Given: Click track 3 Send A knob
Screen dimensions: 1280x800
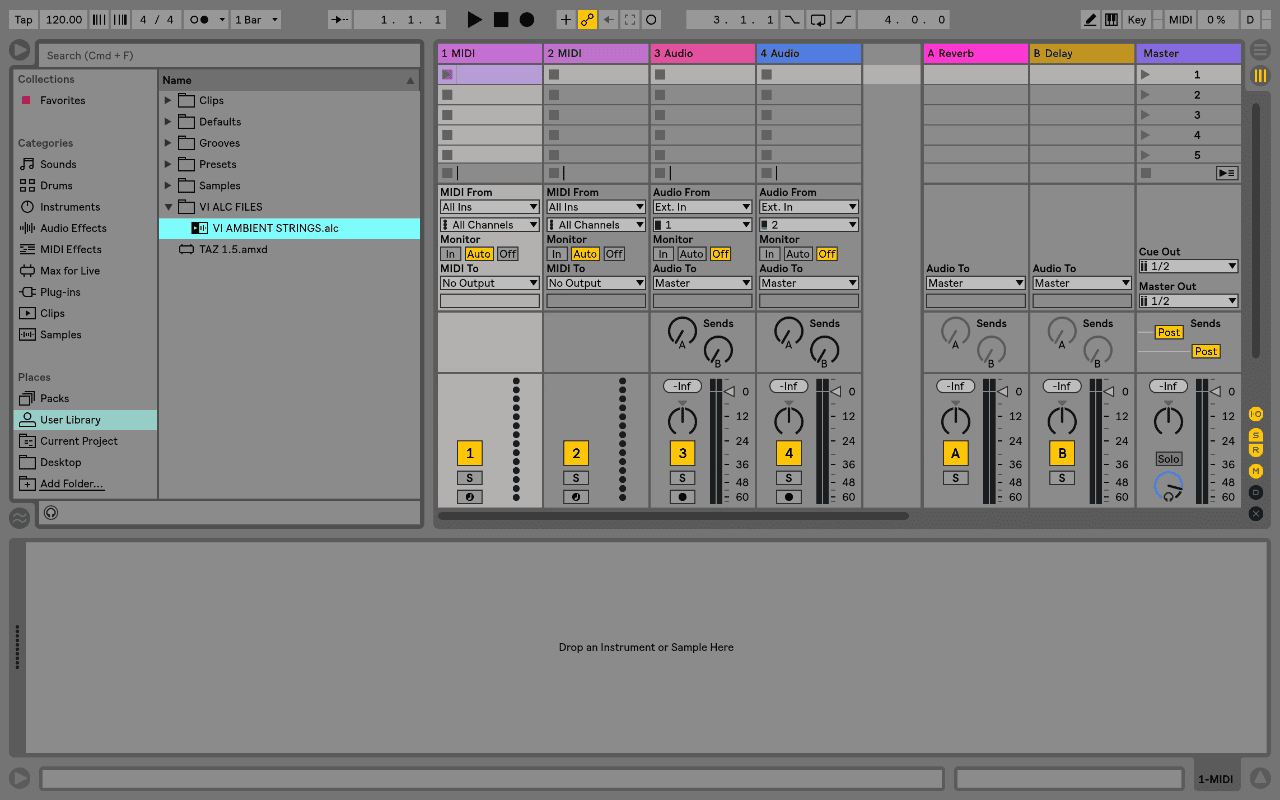Looking at the screenshot, I should (x=681, y=331).
